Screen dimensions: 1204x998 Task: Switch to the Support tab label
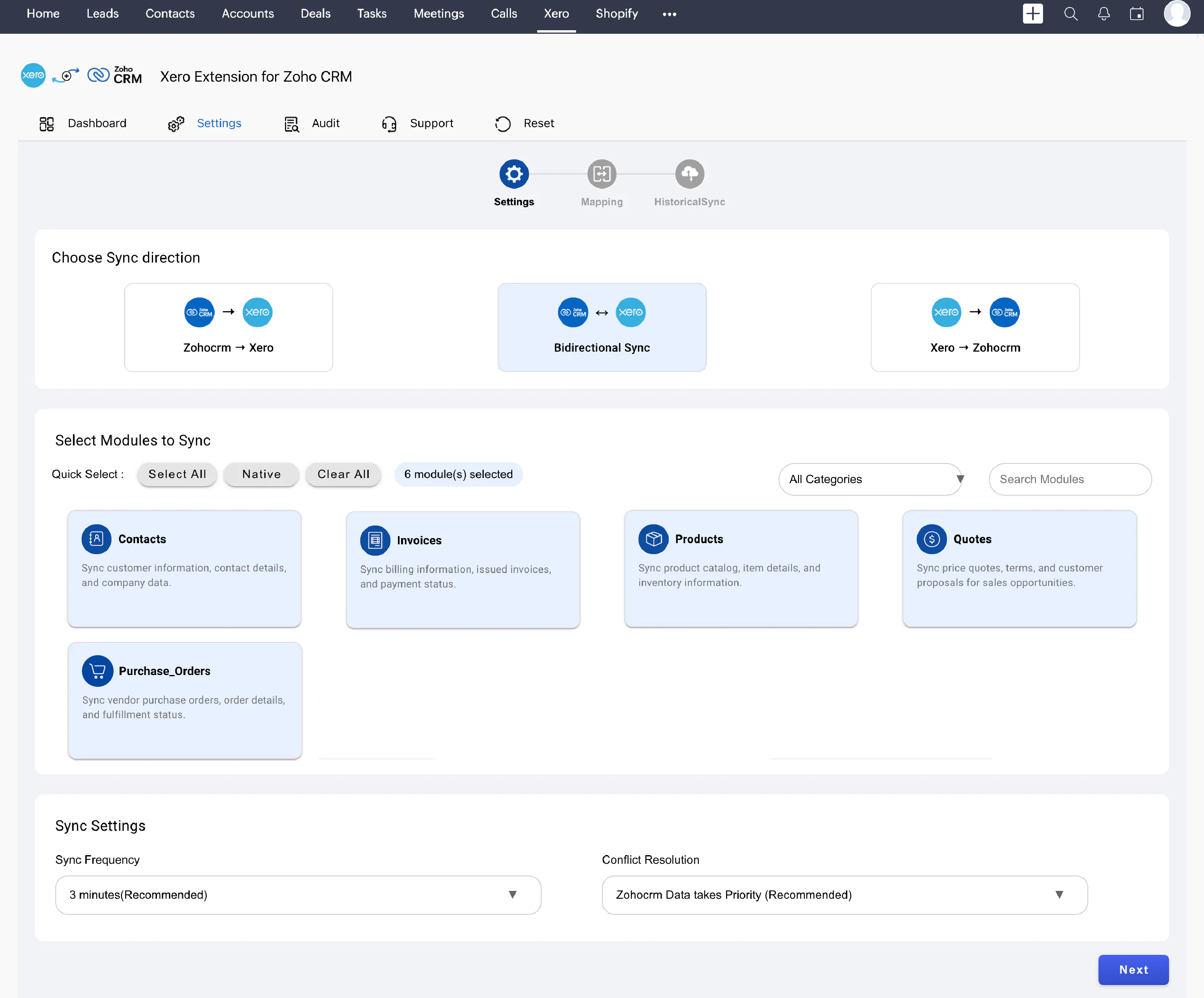point(431,123)
